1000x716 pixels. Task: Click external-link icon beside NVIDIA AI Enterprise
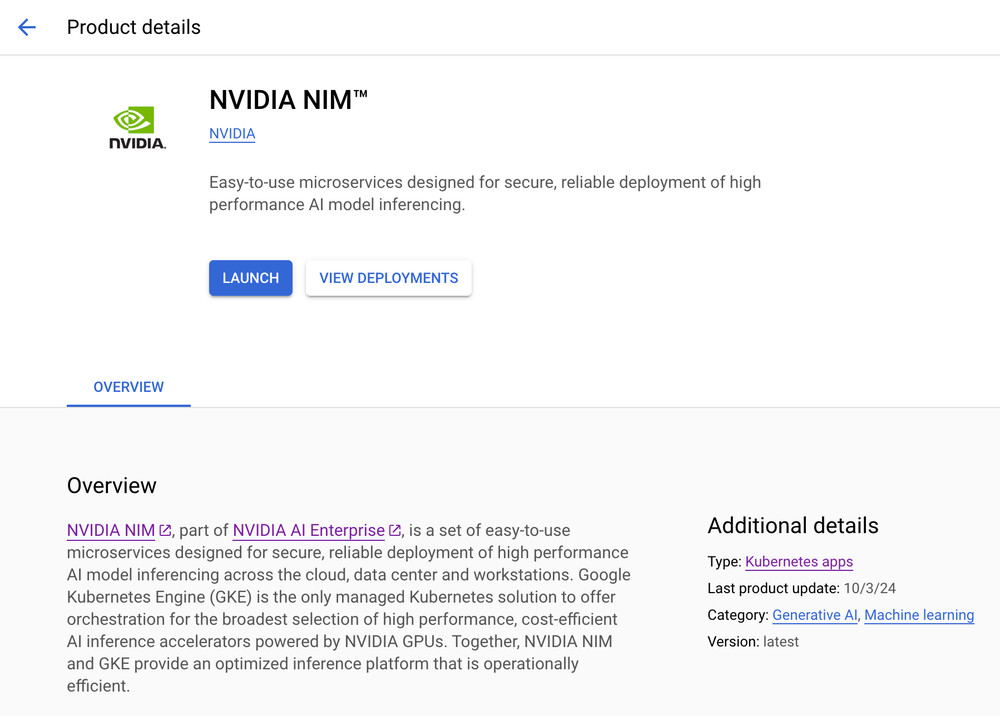point(395,531)
